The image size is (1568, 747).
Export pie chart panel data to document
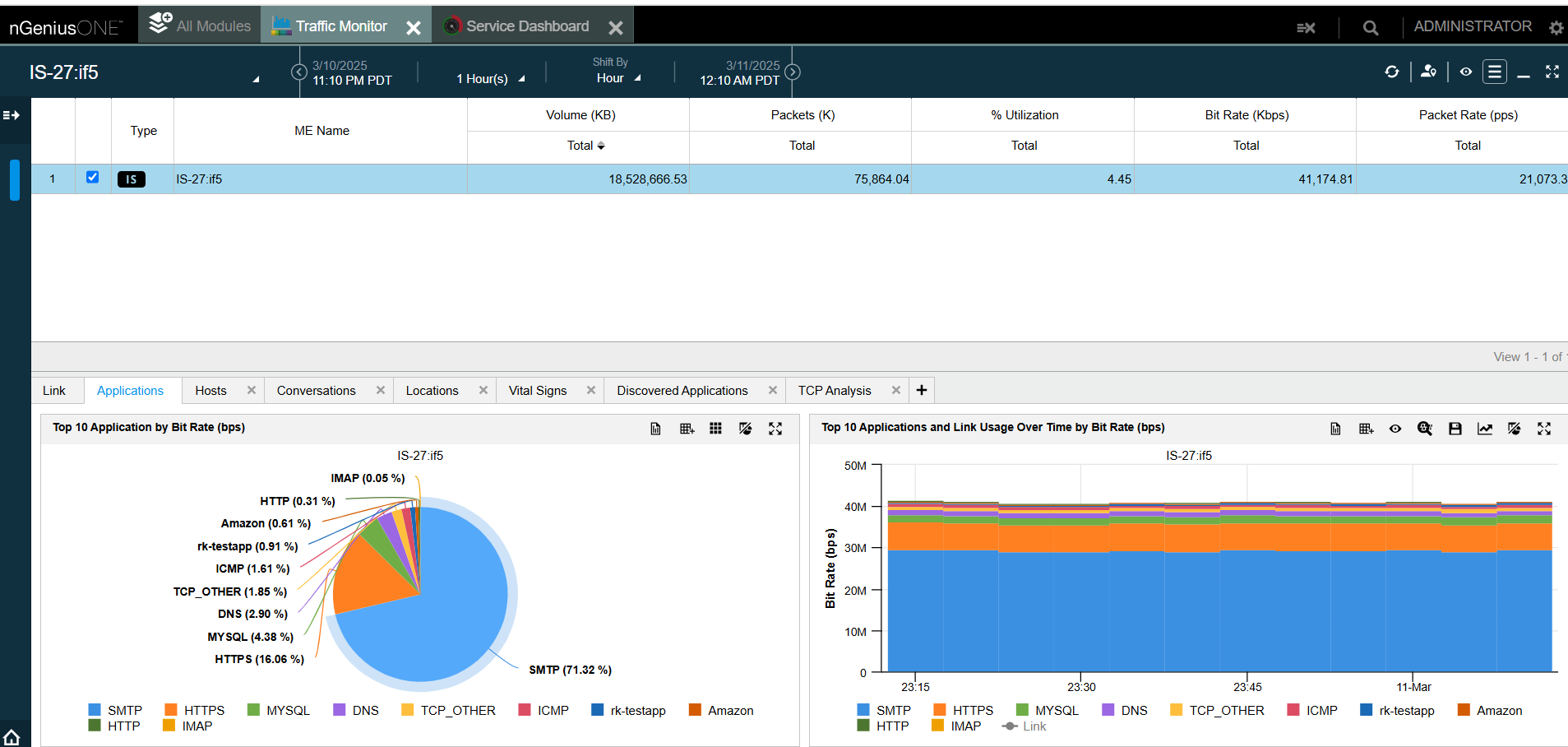655,429
